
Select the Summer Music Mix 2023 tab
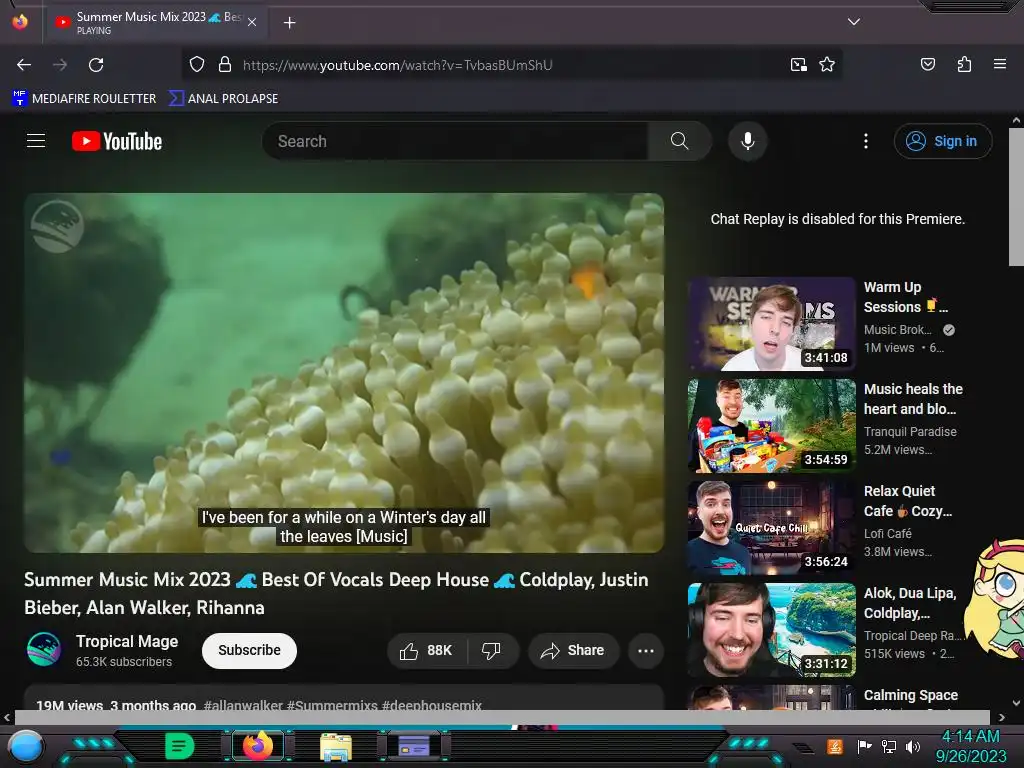(155, 22)
